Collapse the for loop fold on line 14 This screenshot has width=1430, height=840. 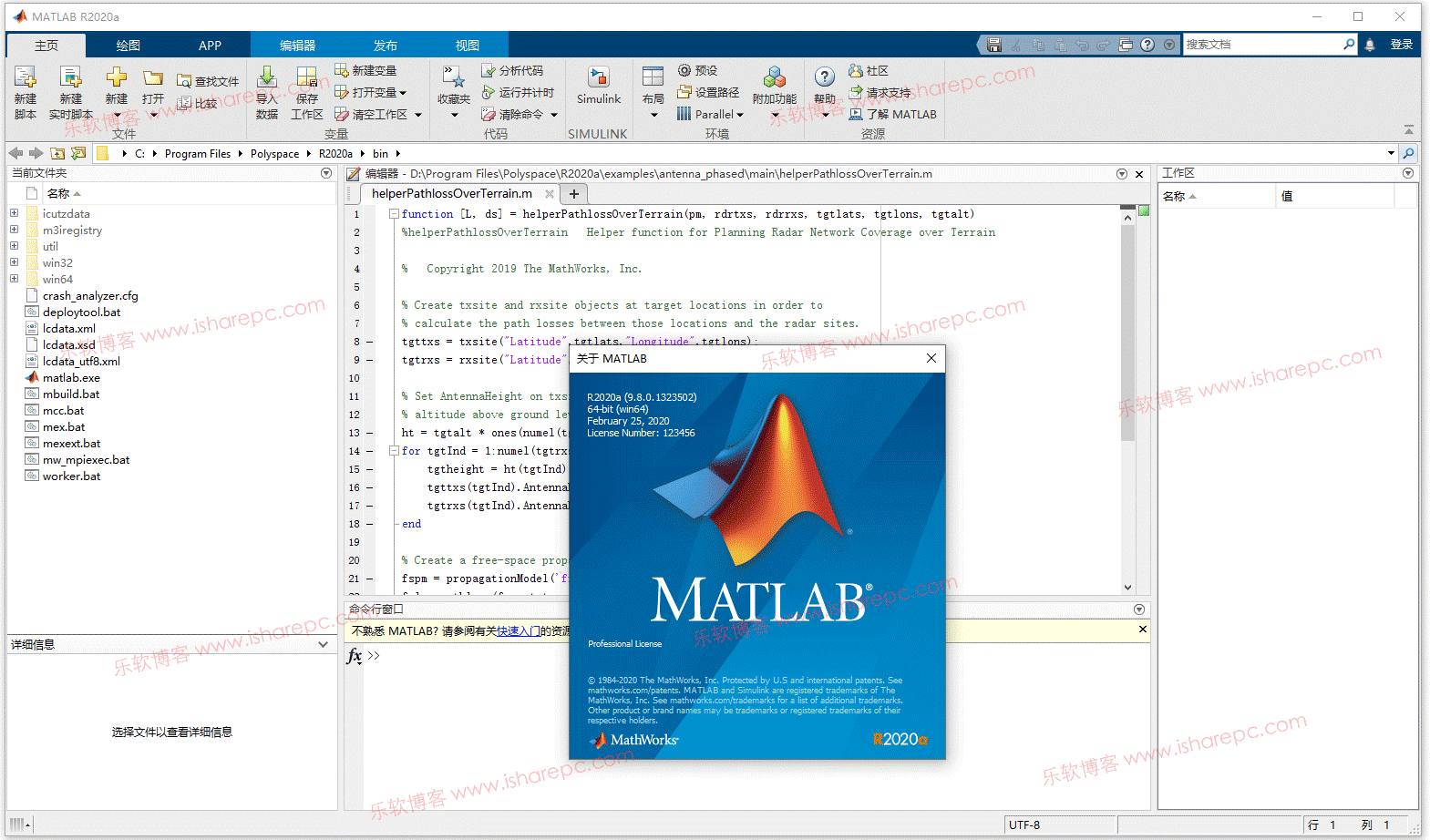tap(394, 451)
